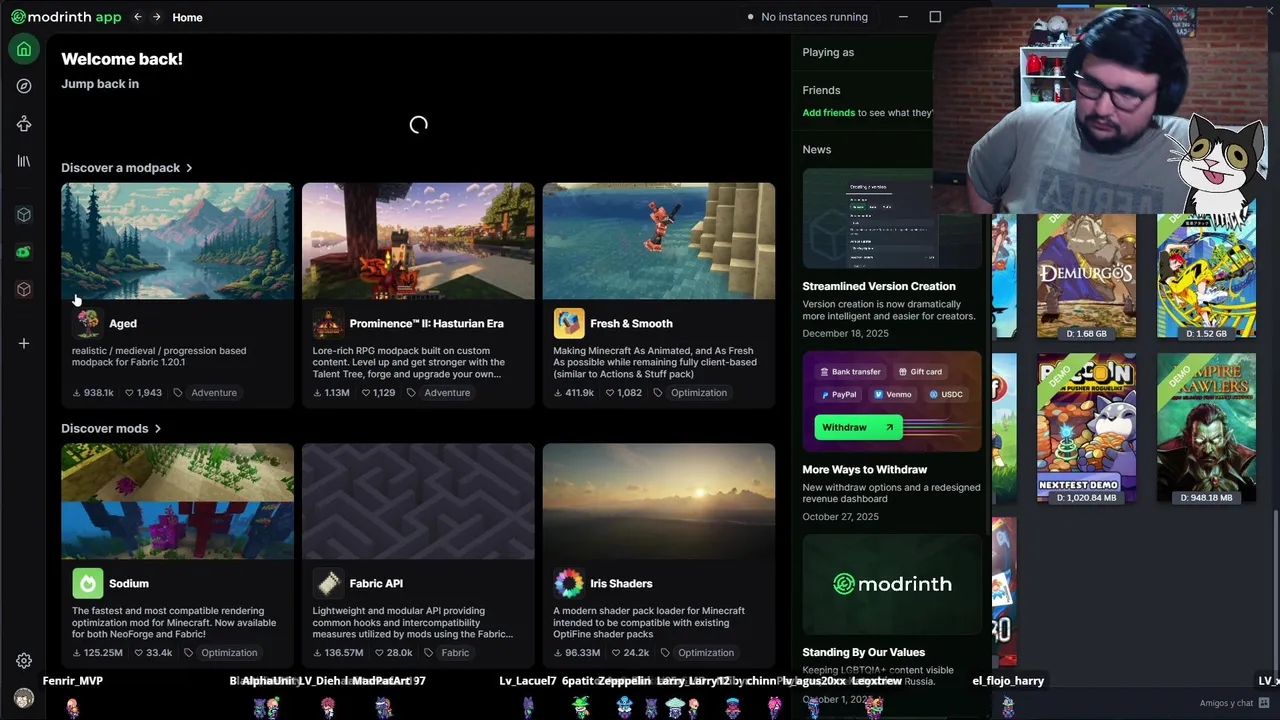This screenshot has width=1280, height=720.
Task: Expand Discover mods section link
Action: click(111, 428)
